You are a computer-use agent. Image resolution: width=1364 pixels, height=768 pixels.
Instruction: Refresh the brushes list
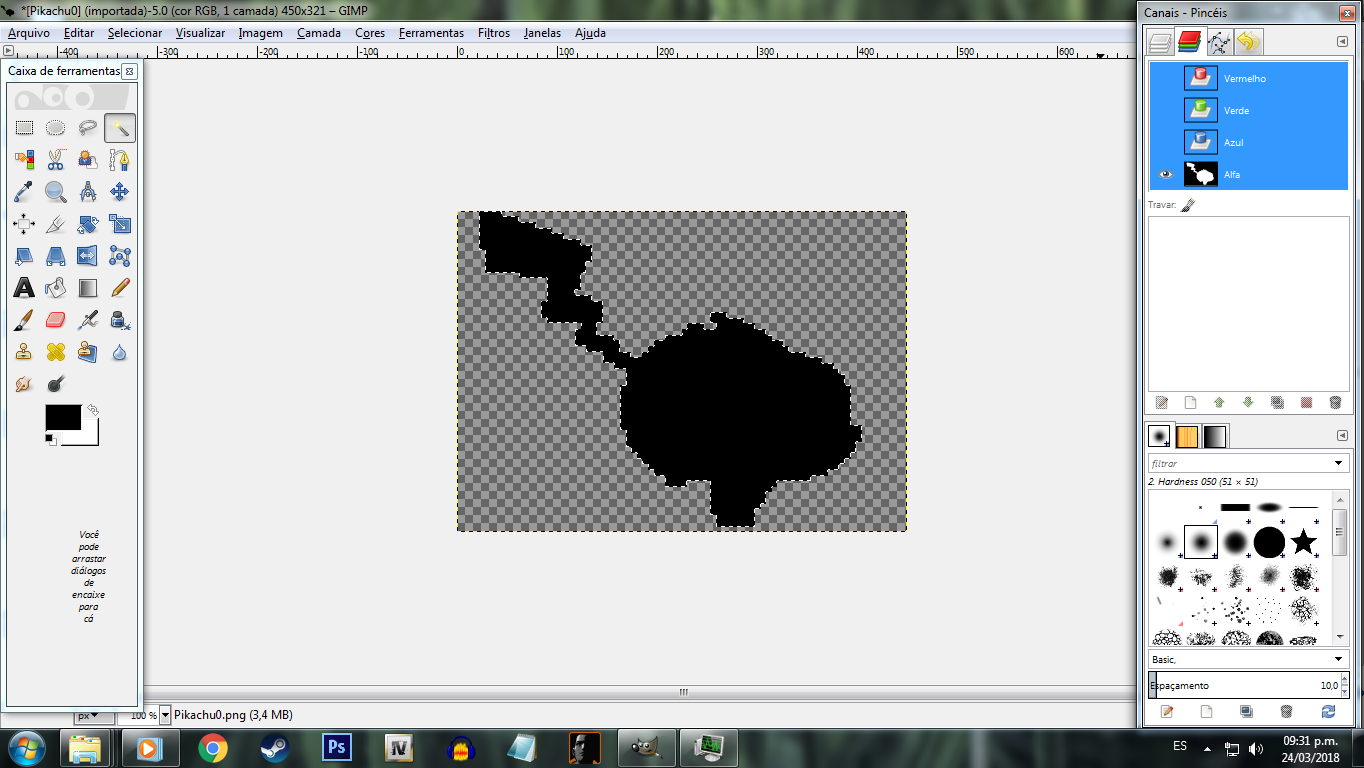pyautogui.click(x=1328, y=712)
